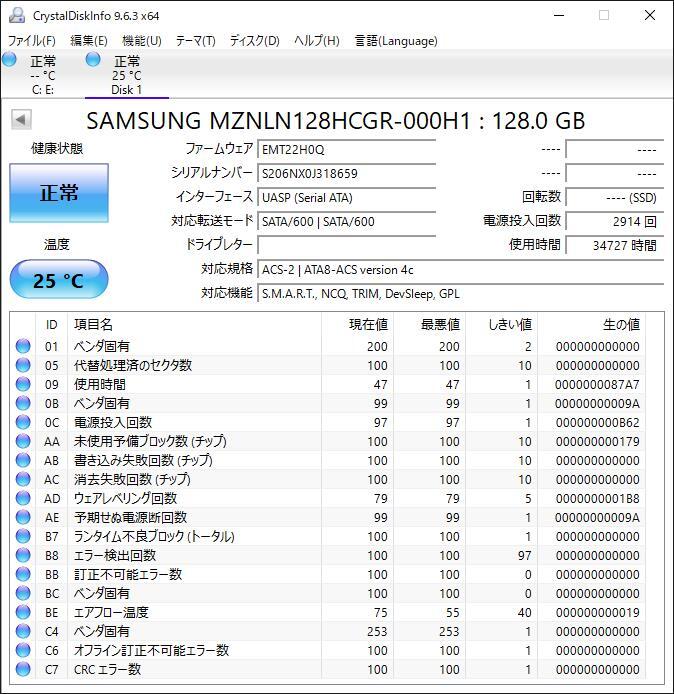The width and height of the screenshot is (674, 694).
Task: Click the 25 °C temperature button
Action: coord(59,280)
